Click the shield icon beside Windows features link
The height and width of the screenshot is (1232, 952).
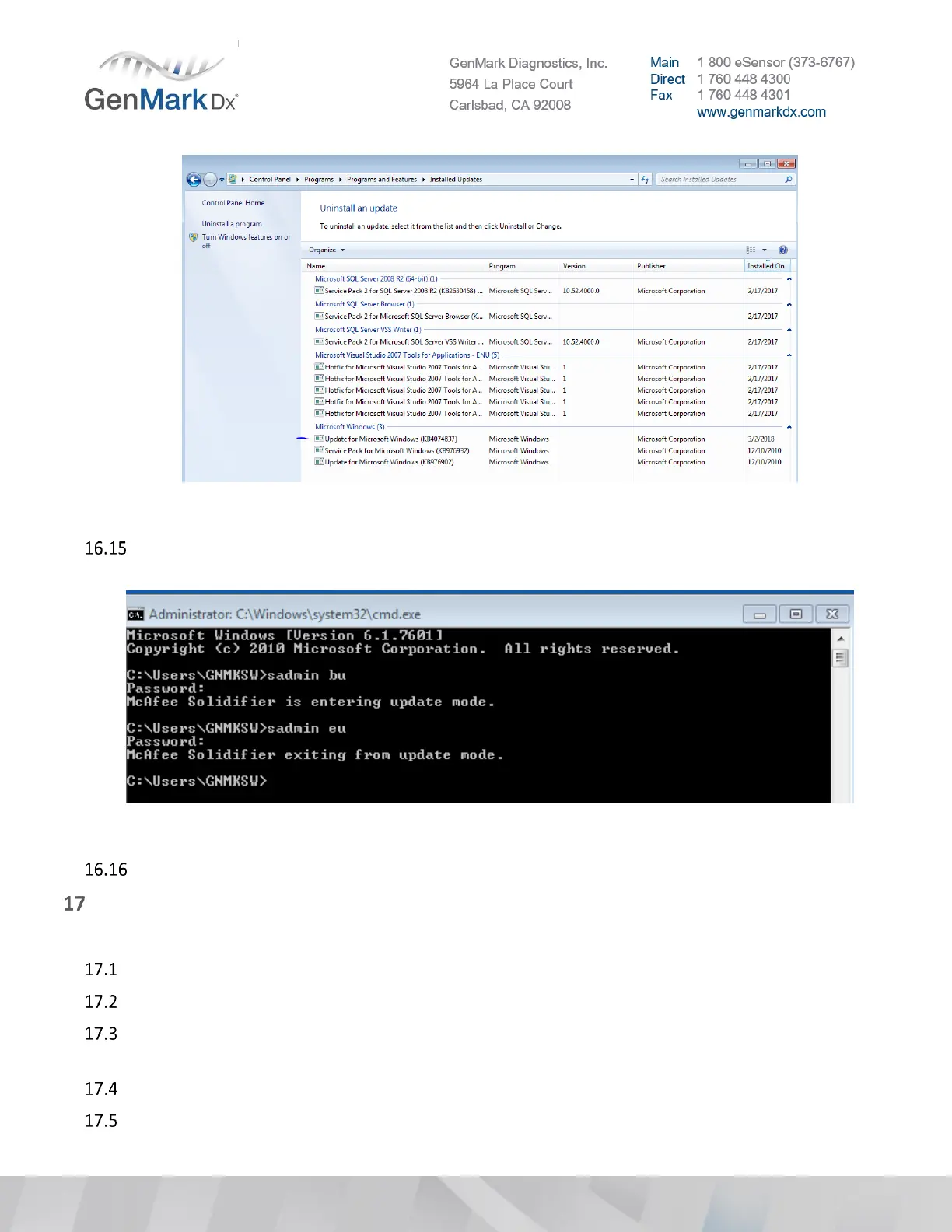[194, 237]
